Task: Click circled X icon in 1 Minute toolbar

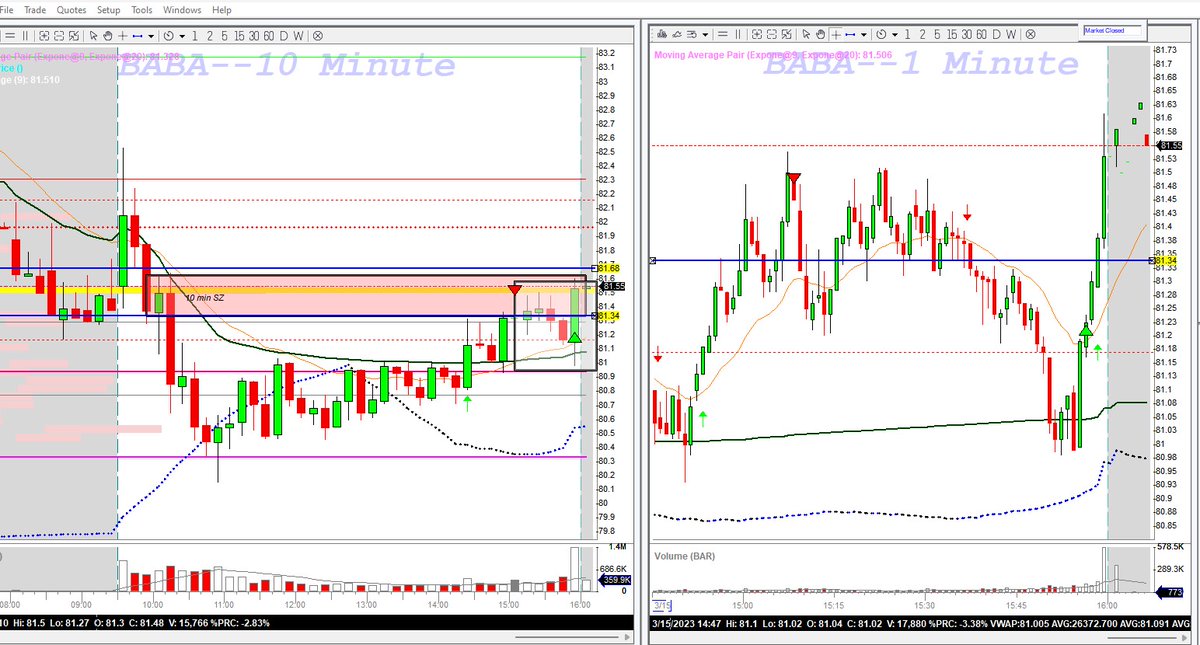Action: click(x=1030, y=35)
